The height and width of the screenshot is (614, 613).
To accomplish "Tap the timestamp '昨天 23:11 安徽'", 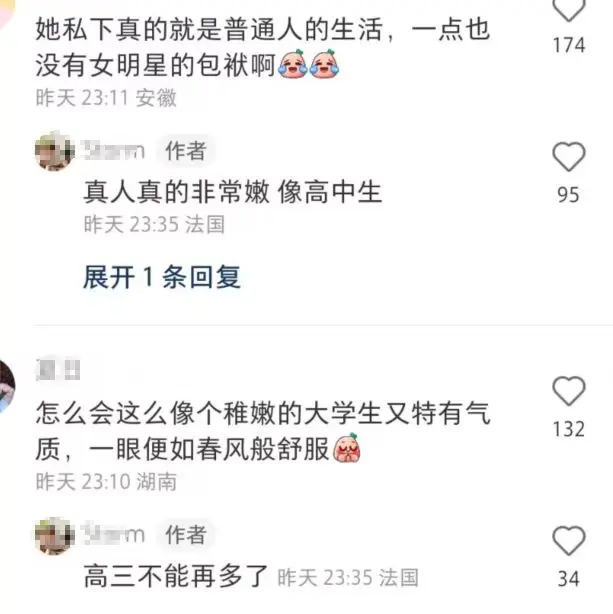I will [106, 98].
